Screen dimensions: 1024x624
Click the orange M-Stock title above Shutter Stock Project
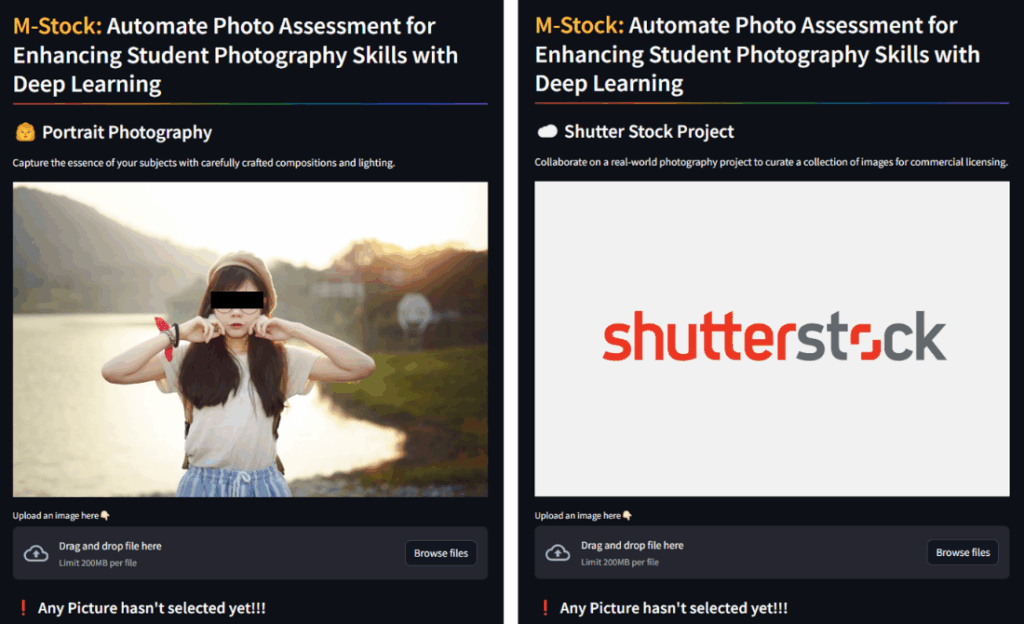point(579,27)
